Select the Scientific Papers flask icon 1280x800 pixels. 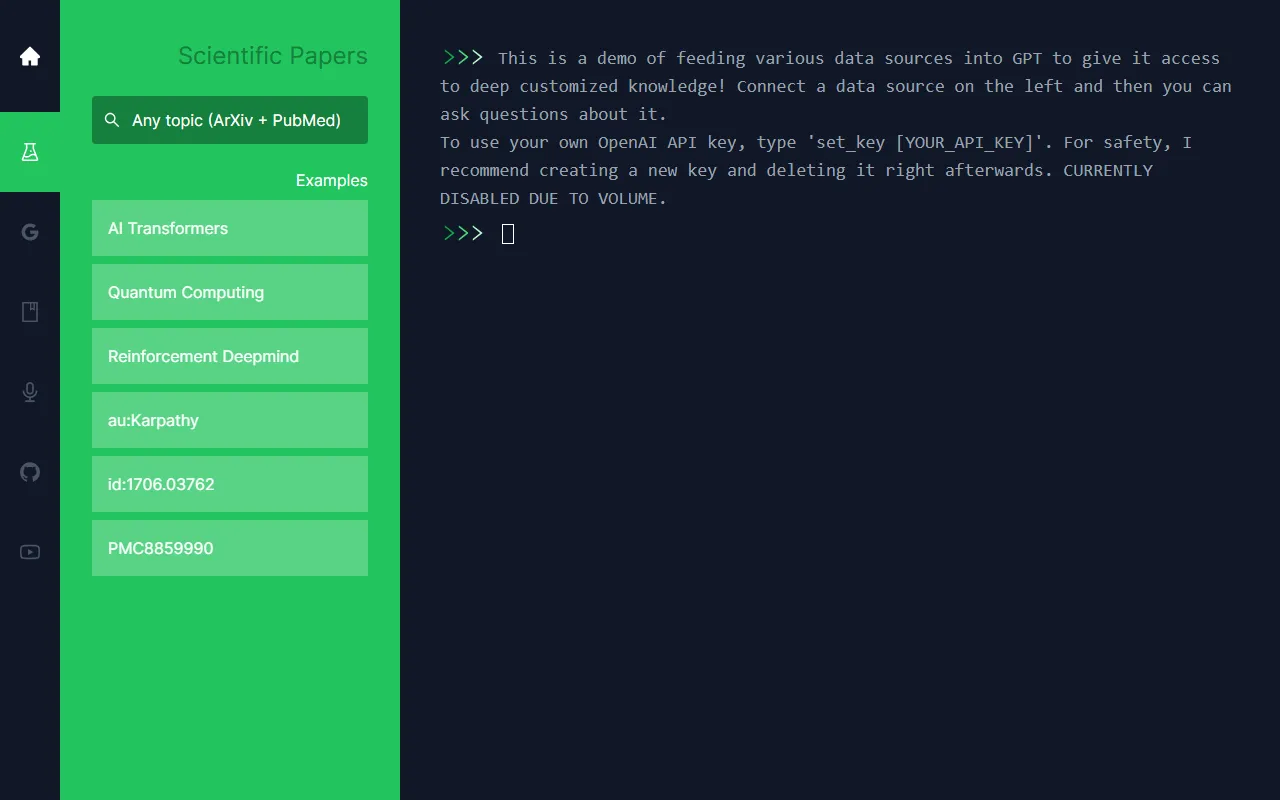[29, 151]
